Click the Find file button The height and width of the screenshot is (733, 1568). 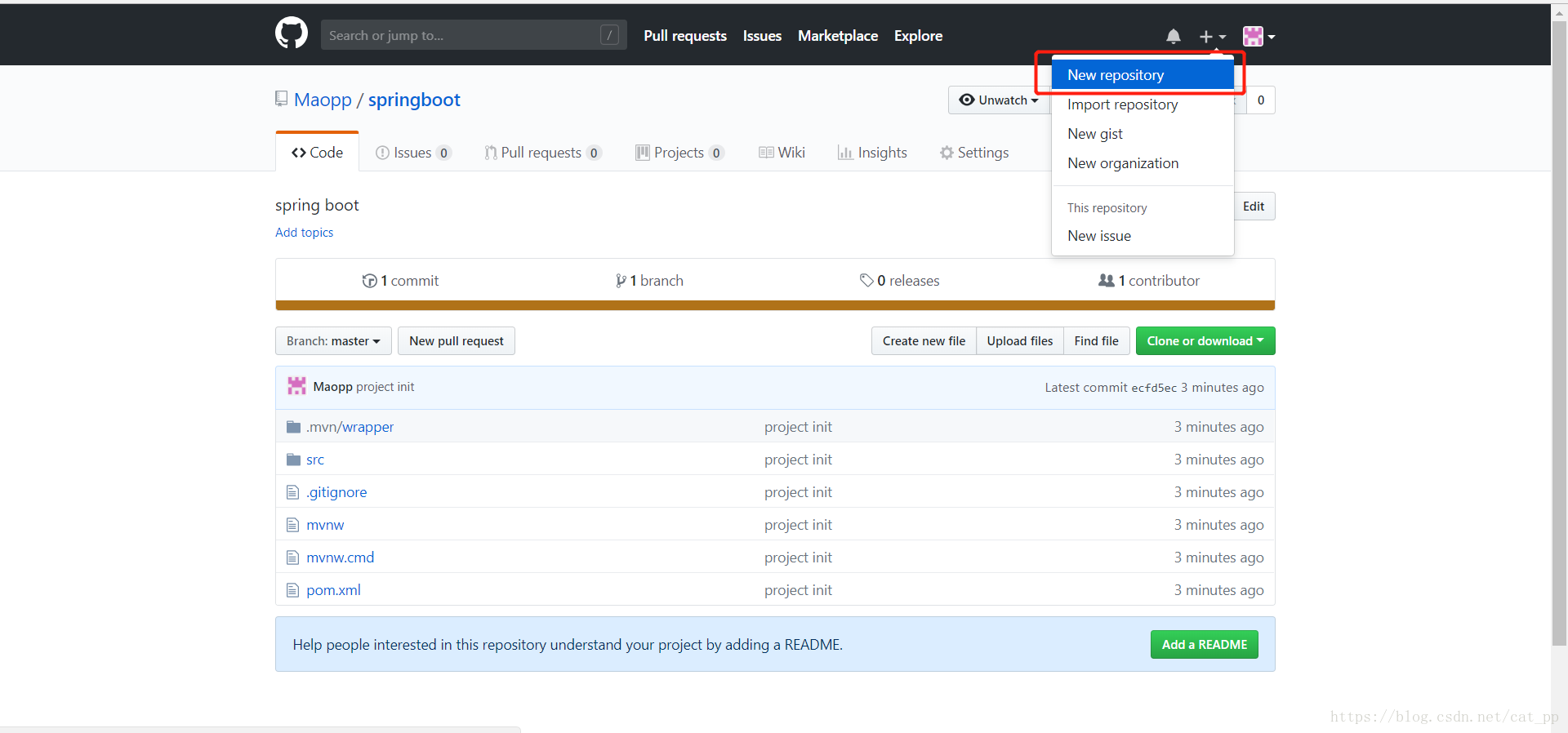[1097, 341]
